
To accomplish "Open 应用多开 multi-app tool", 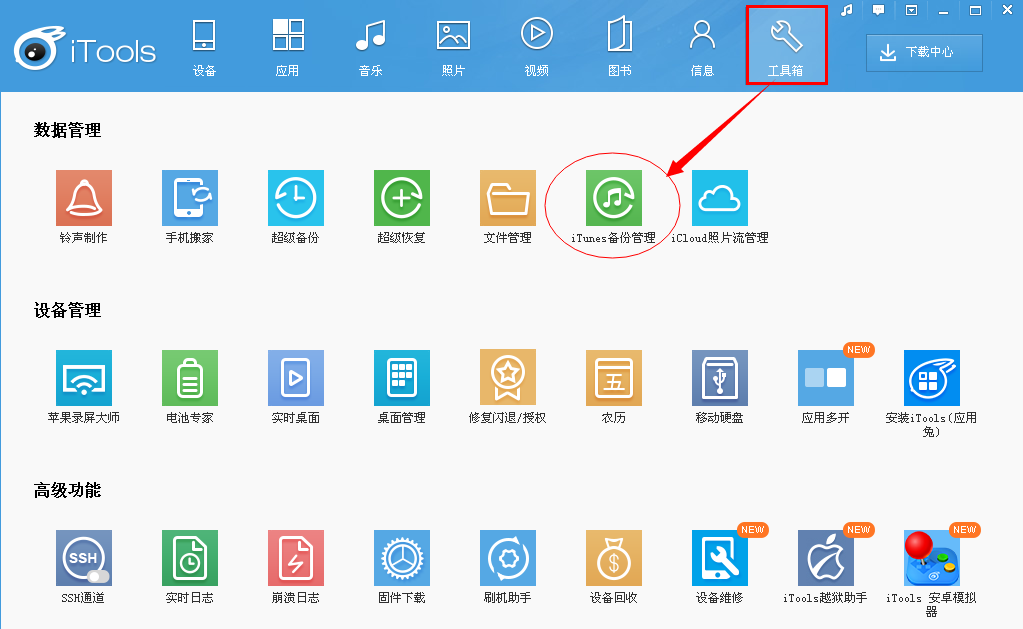I will click(826, 378).
